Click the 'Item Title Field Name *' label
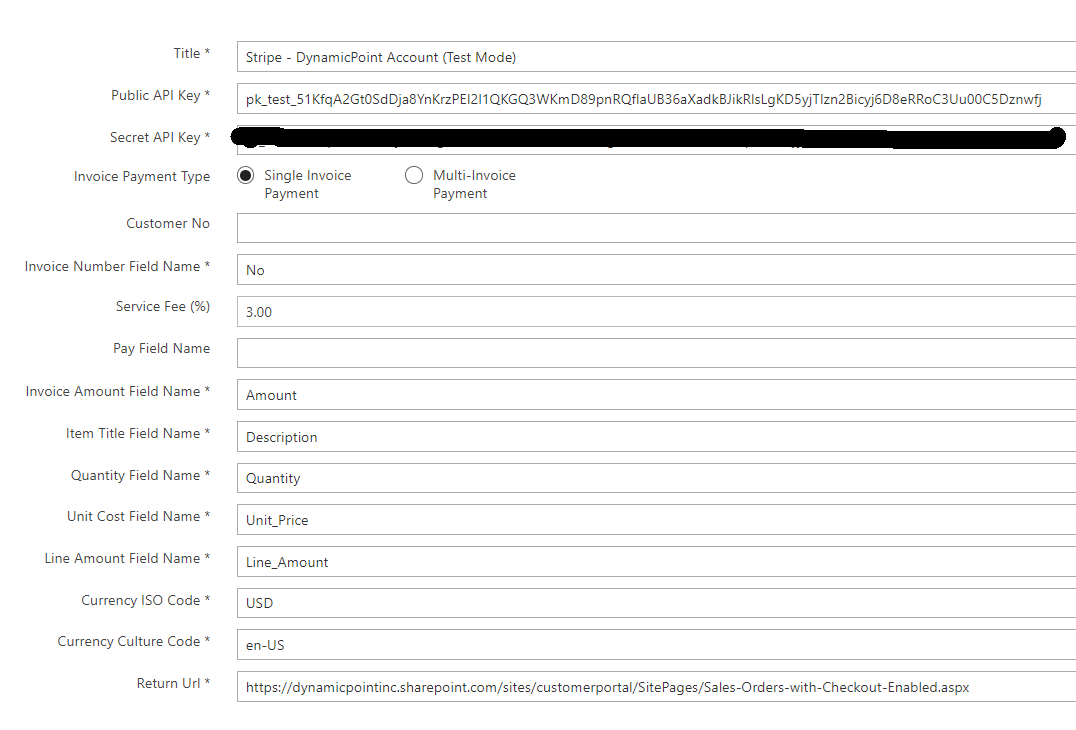 138,434
